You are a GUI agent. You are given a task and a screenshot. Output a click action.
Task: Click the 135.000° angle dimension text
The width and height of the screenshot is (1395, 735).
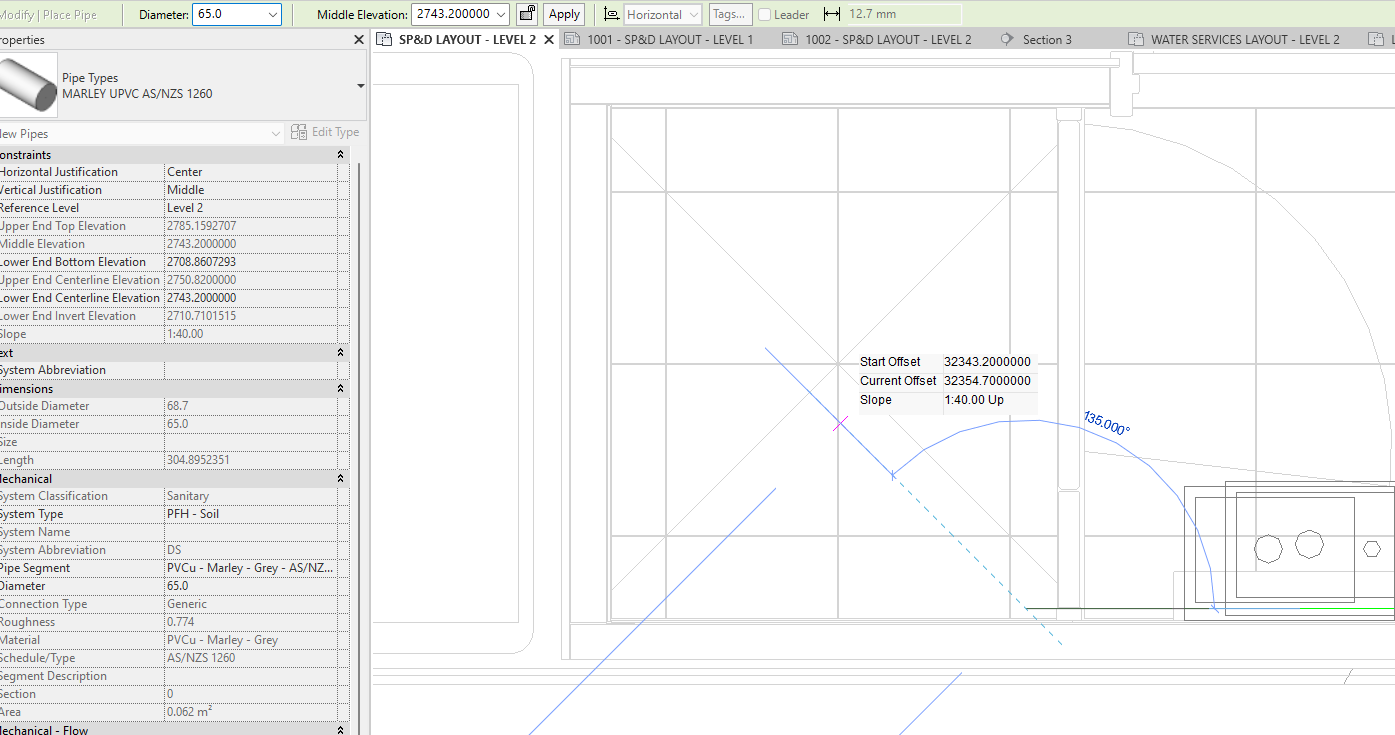click(1106, 423)
